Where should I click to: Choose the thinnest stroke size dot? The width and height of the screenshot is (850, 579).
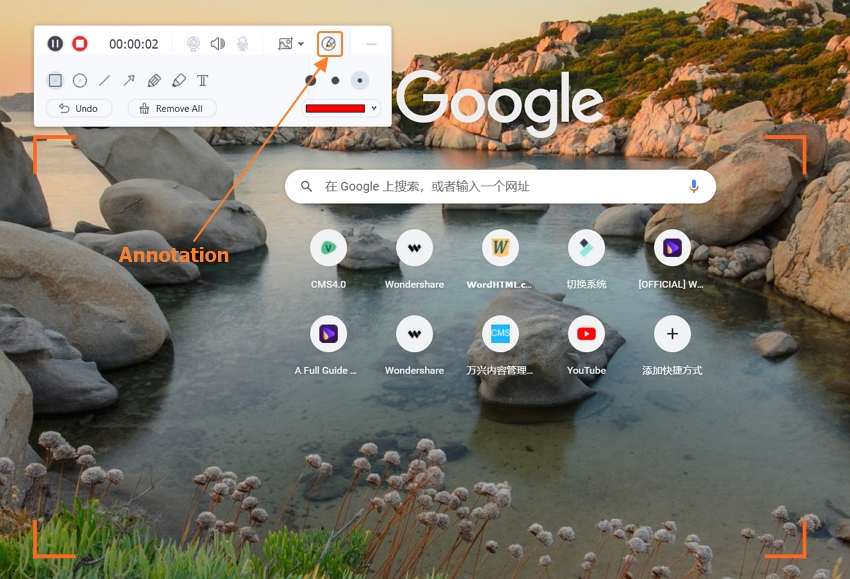359,80
